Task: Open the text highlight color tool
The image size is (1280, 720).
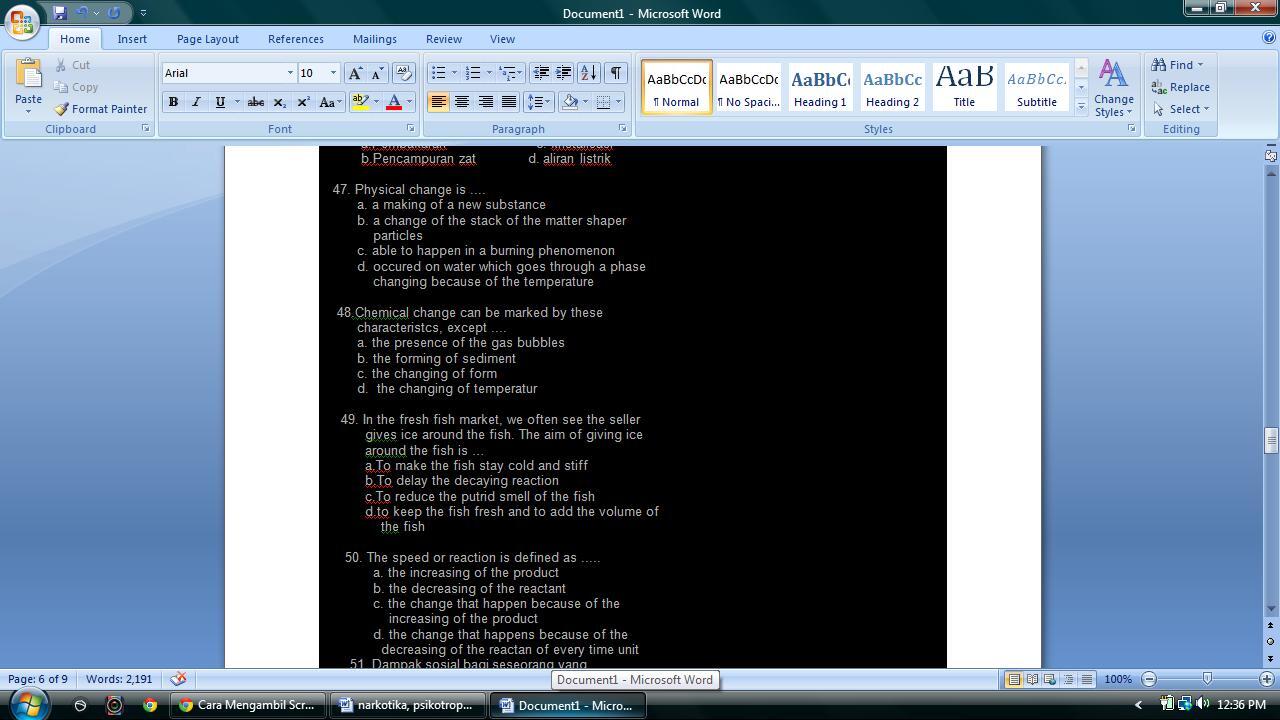Action: pyautogui.click(x=361, y=102)
